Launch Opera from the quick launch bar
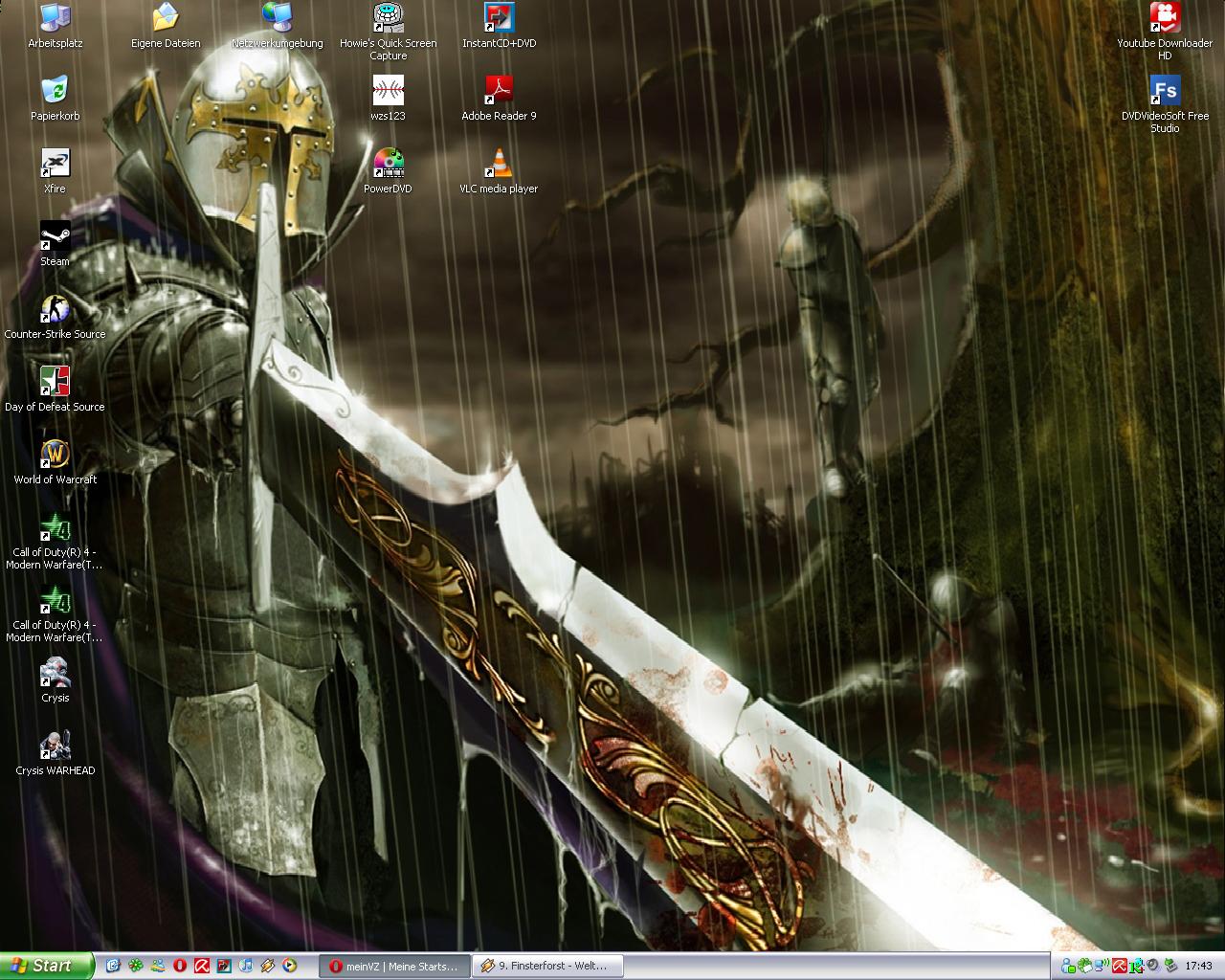This screenshot has height=980, width=1225. [x=180, y=966]
